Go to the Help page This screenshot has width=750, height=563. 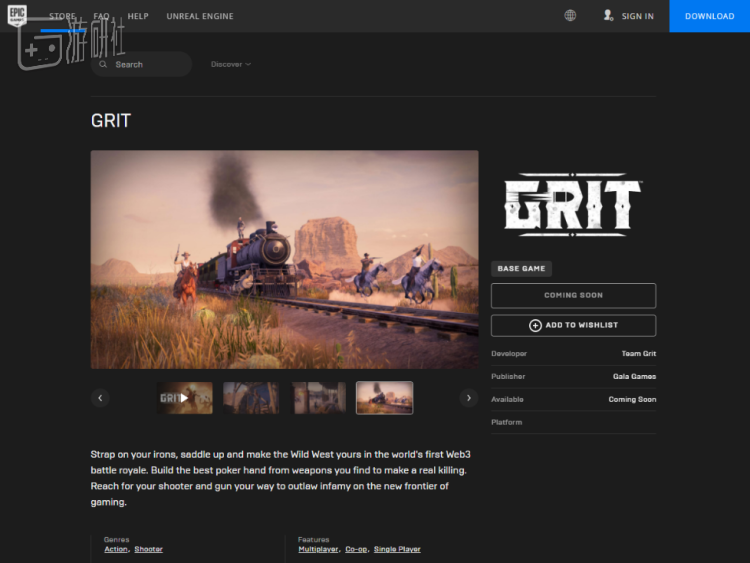pyautogui.click(x=138, y=16)
